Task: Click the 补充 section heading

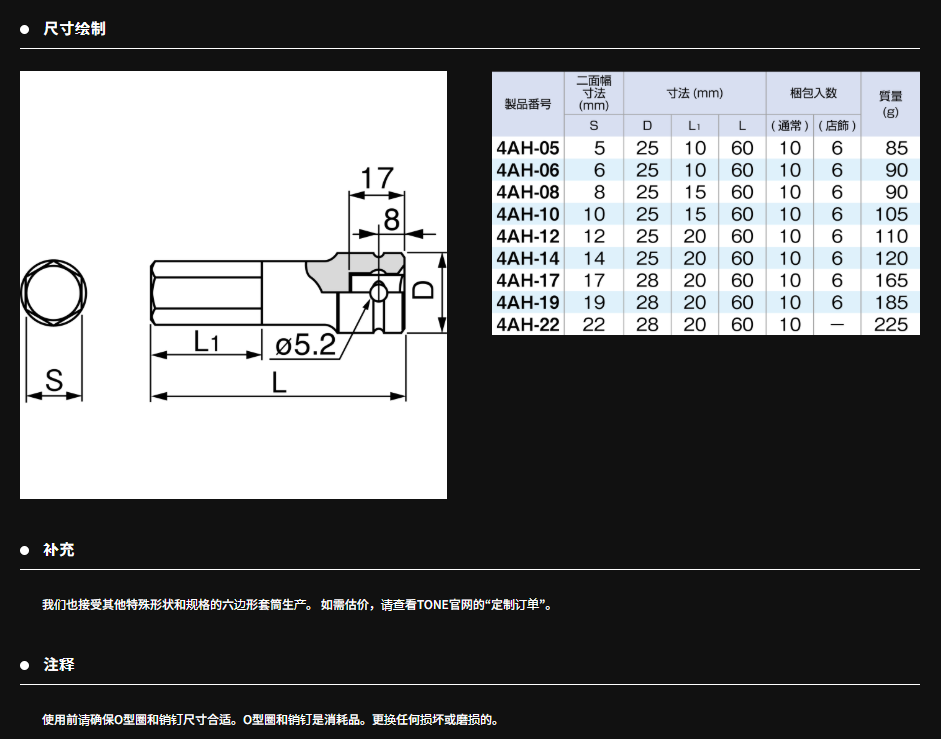Action: click(58, 550)
